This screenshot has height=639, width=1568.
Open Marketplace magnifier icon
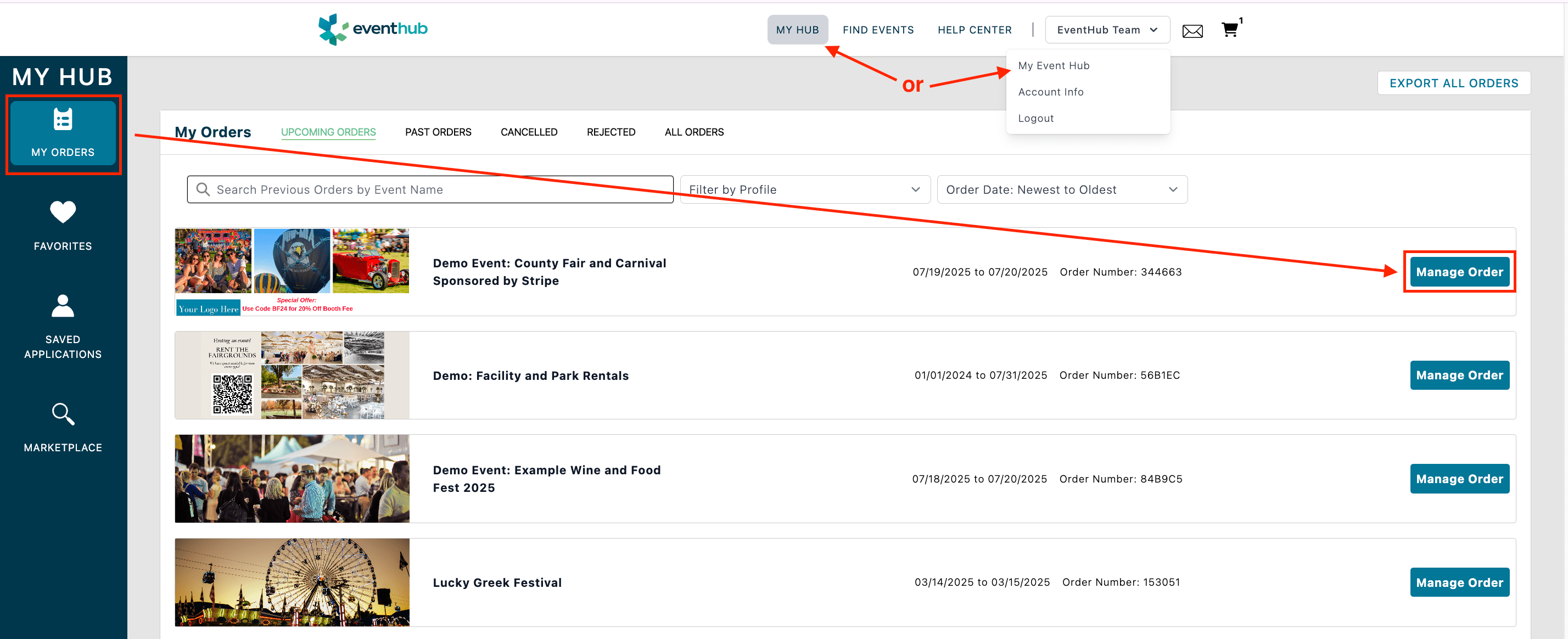[x=63, y=414]
